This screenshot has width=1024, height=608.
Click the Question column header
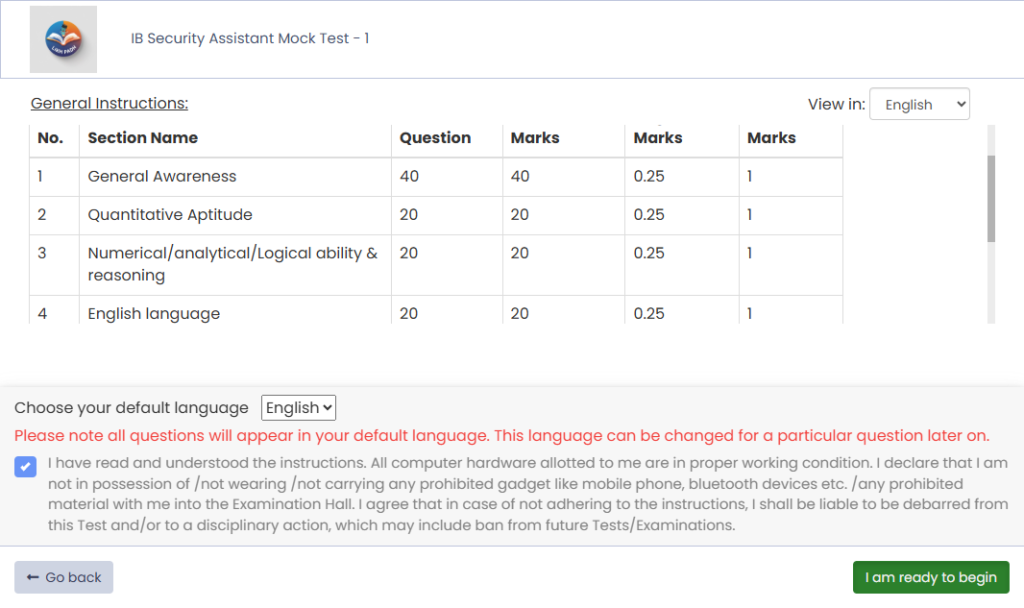click(435, 138)
